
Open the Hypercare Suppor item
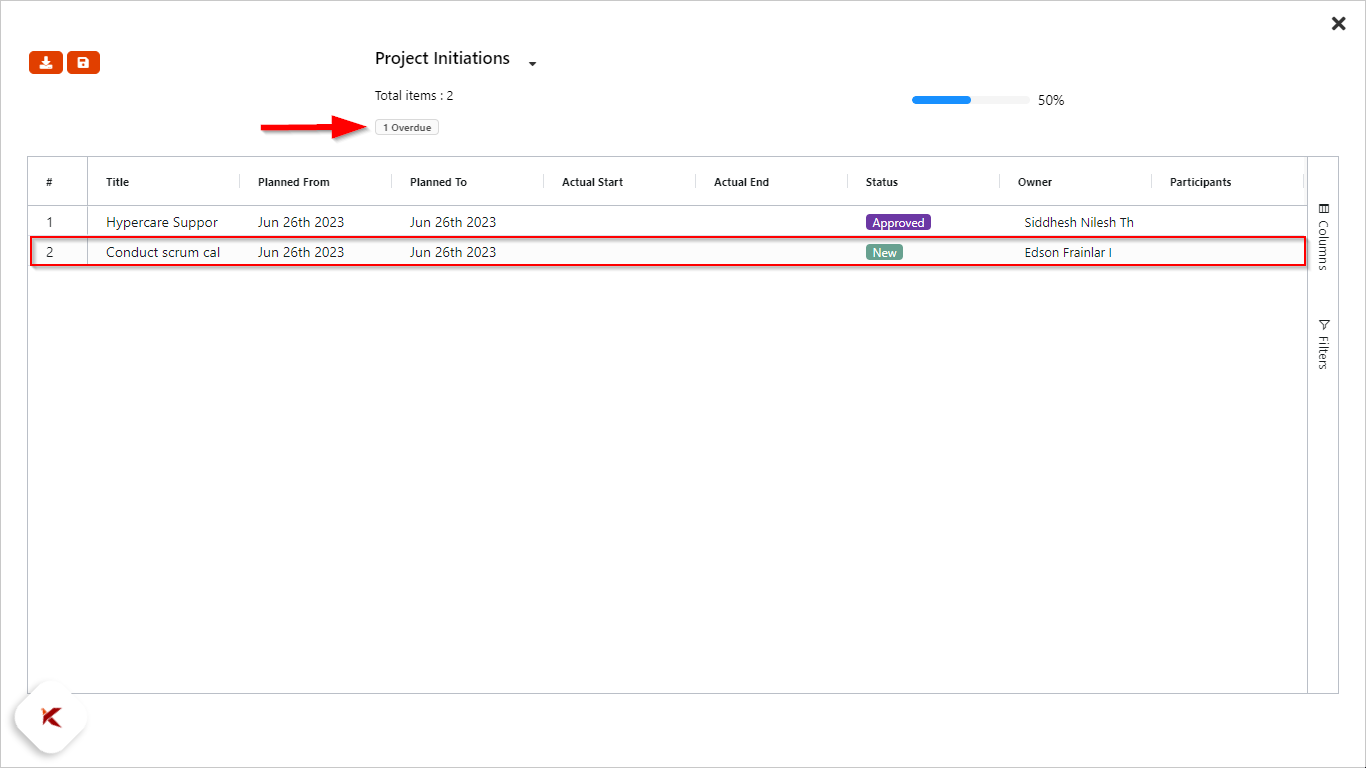click(x=161, y=222)
